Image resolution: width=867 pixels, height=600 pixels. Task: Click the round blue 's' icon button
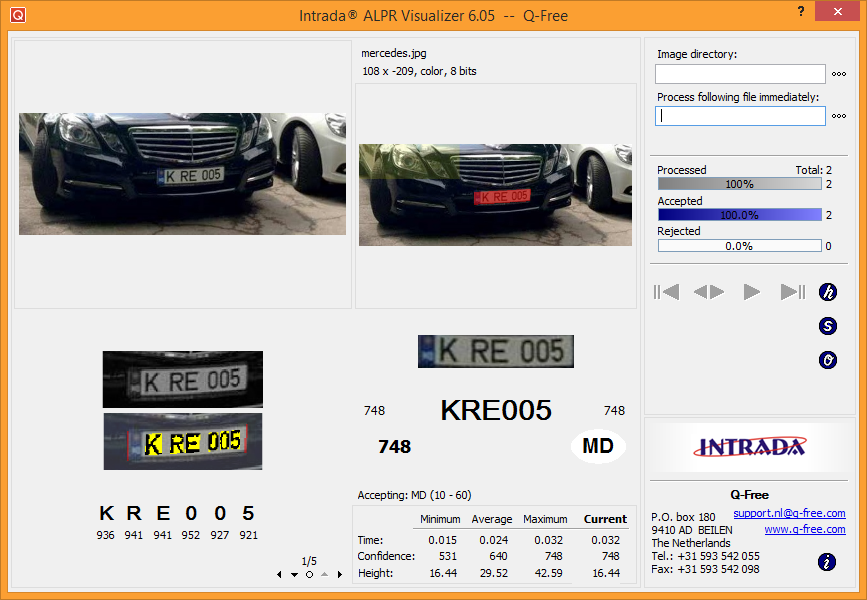pyautogui.click(x=828, y=326)
